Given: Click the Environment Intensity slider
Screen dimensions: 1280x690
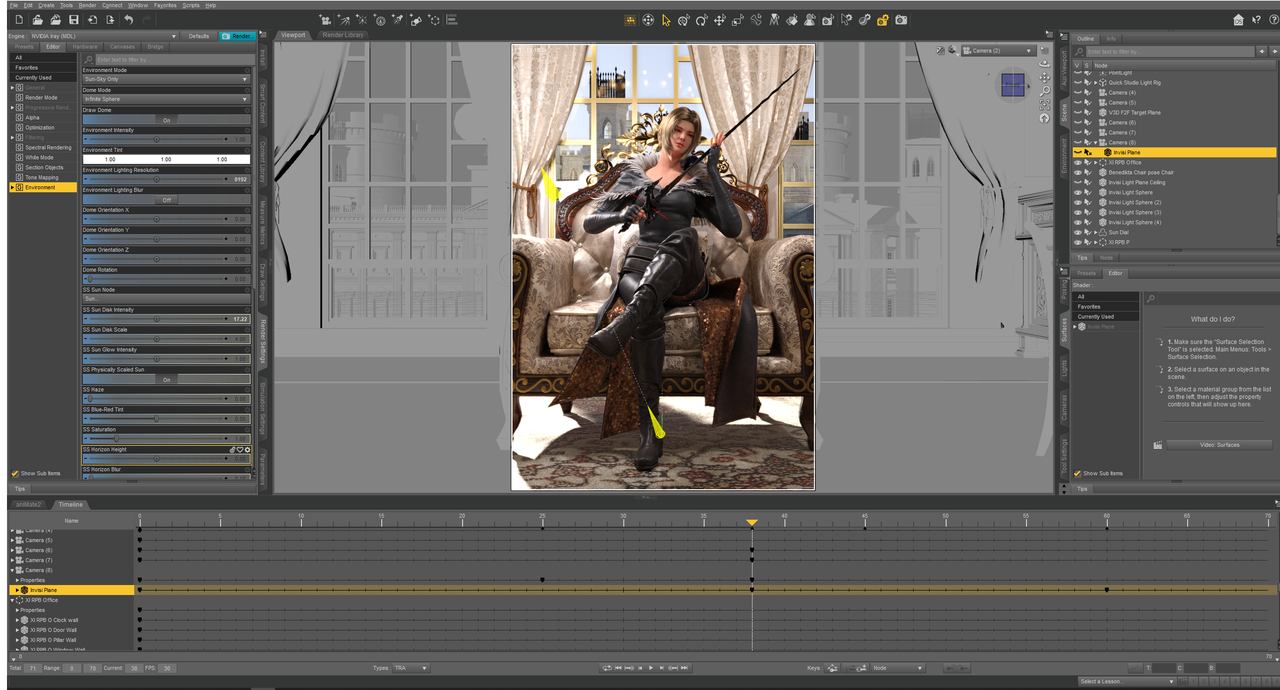Looking at the screenshot, I should click(166, 139).
